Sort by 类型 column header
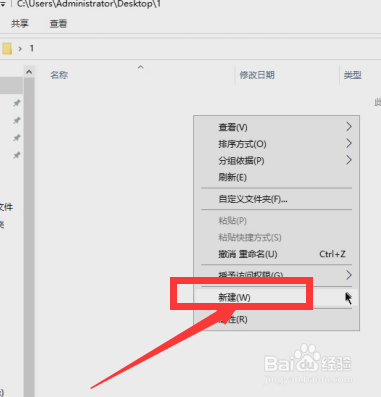Viewport: 381px width, 397px height. 353,75
